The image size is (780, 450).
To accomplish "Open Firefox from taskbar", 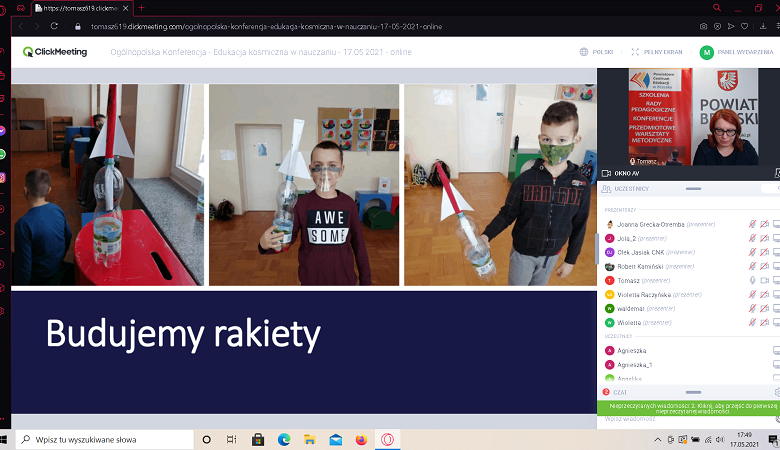I will coord(361,440).
